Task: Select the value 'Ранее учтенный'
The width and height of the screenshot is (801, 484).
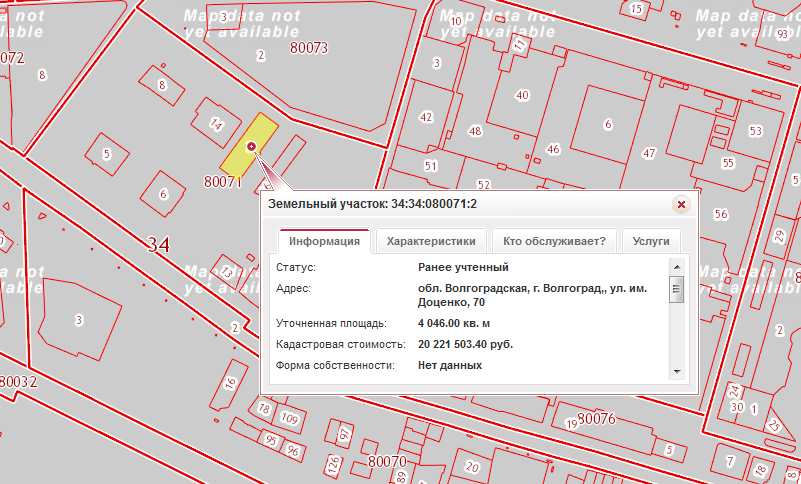Action: 463,267
